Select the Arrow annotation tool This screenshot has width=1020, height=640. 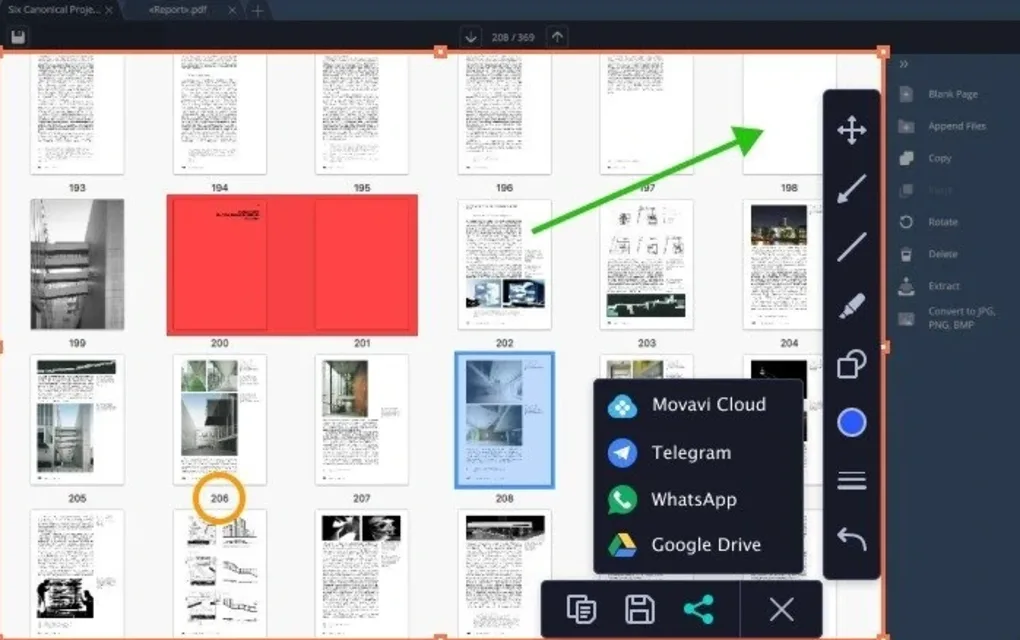[x=851, y=189]
